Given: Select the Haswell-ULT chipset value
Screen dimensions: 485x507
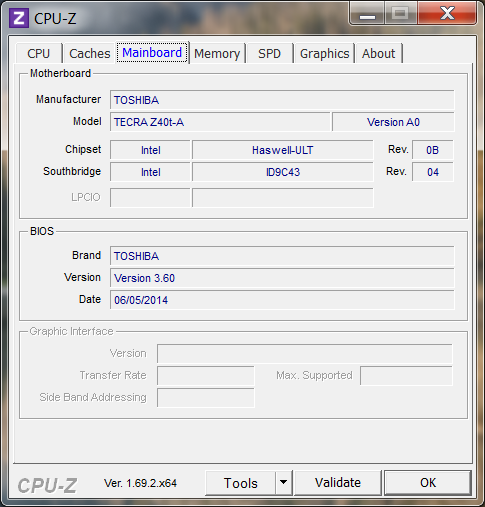Looking at the screenshot, I should (283, 150).
